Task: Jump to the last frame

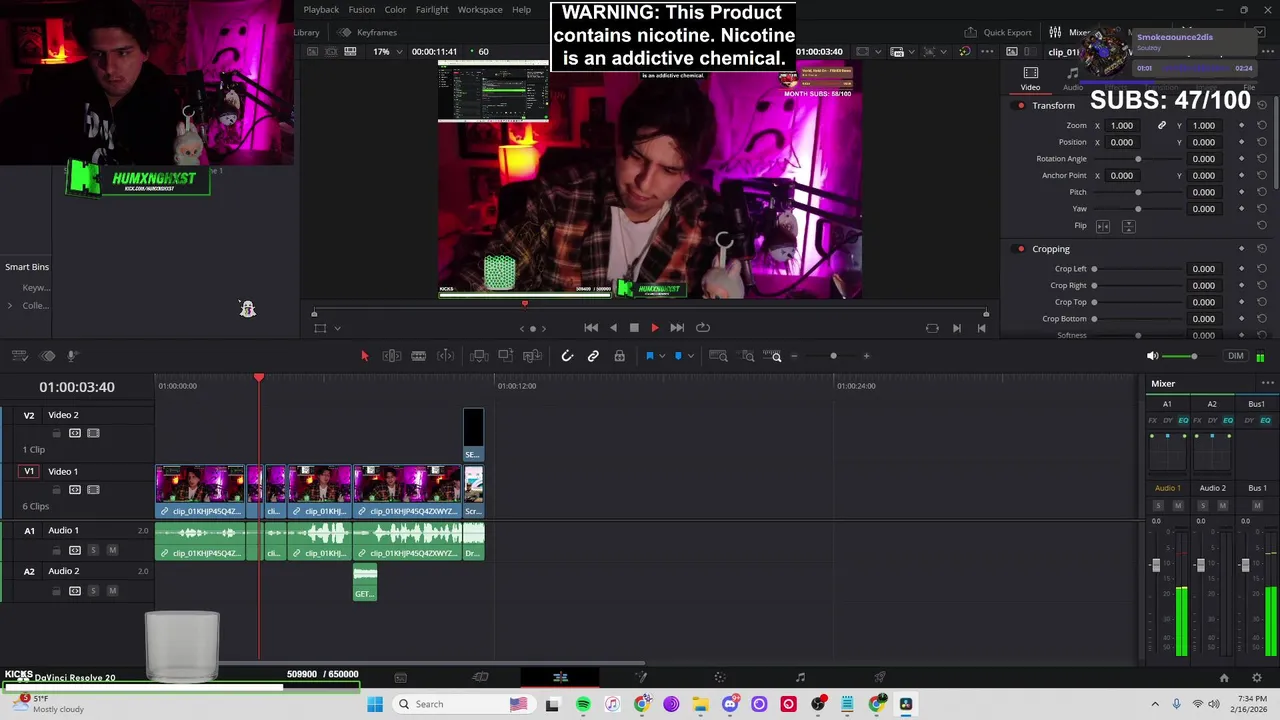Action: [x=677, y=328]
